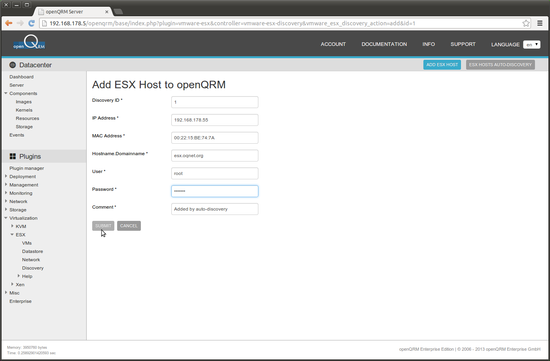Open the language dropdown
The height and width of the screenshot is (361, 550).
click(x=531, y=45)
